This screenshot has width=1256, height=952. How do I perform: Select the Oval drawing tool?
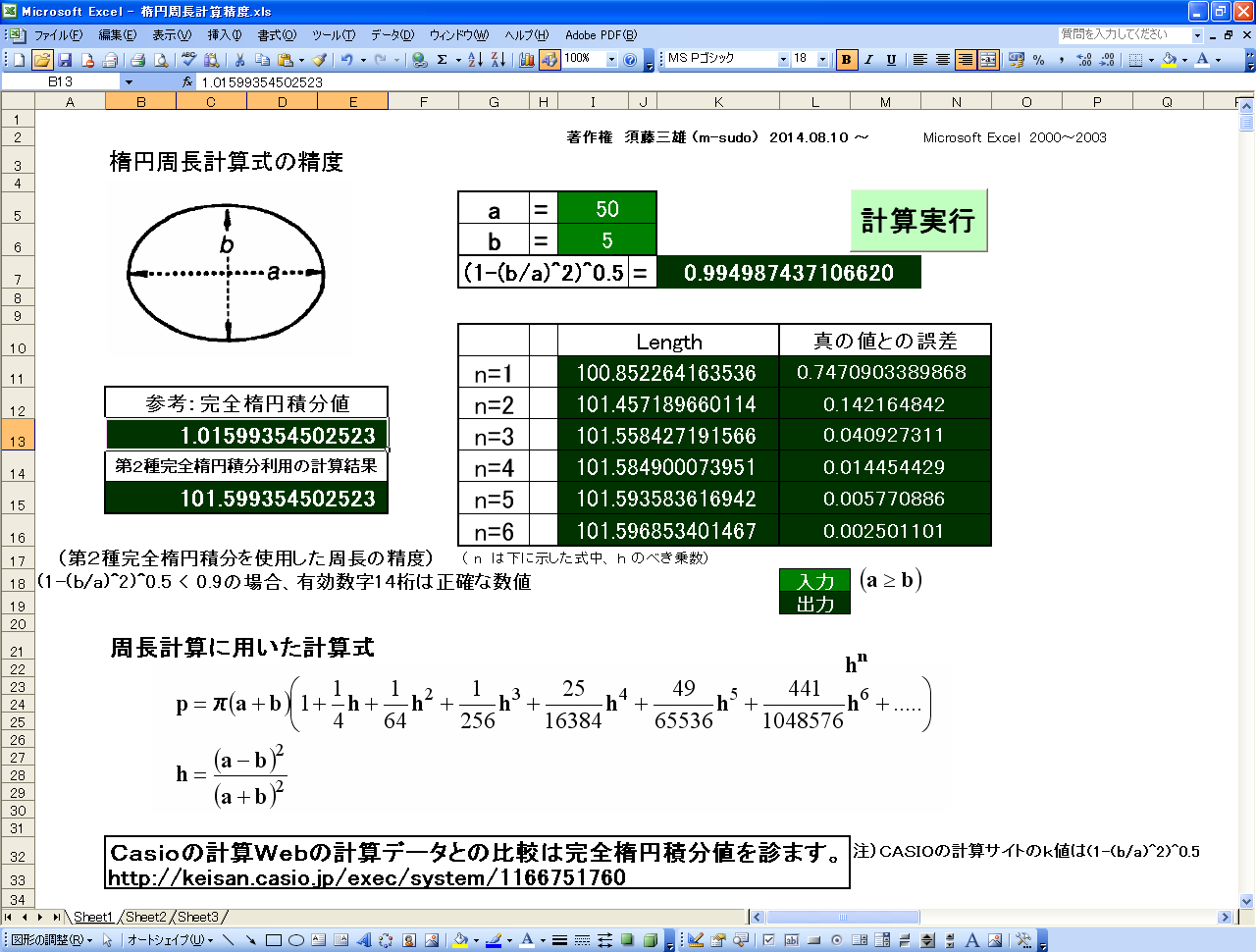point(296,940)
